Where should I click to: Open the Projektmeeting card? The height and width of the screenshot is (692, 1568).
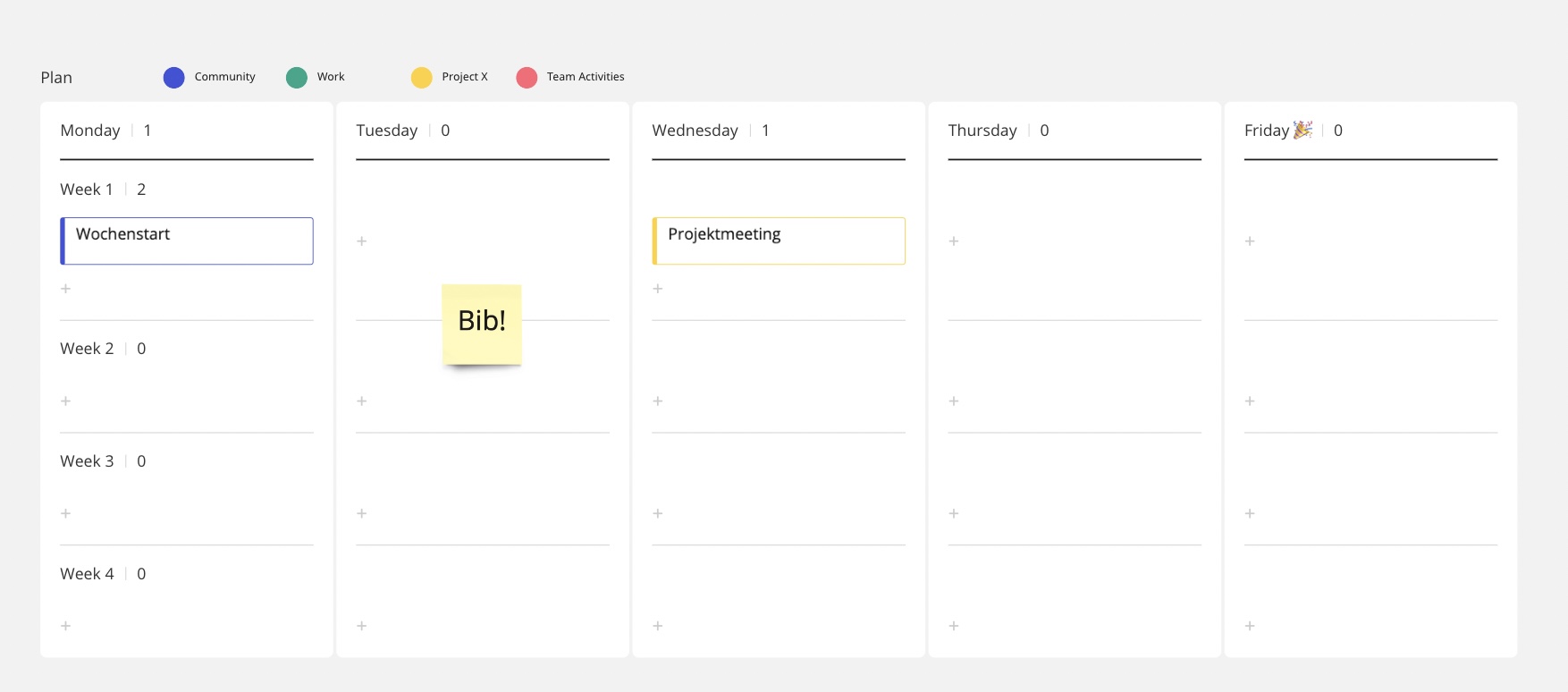pos(779,241)
